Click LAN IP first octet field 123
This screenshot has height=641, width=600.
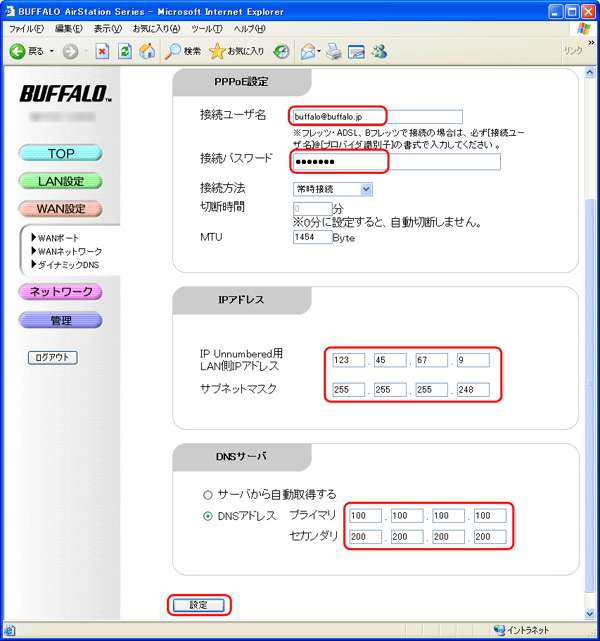coord(348,360)
